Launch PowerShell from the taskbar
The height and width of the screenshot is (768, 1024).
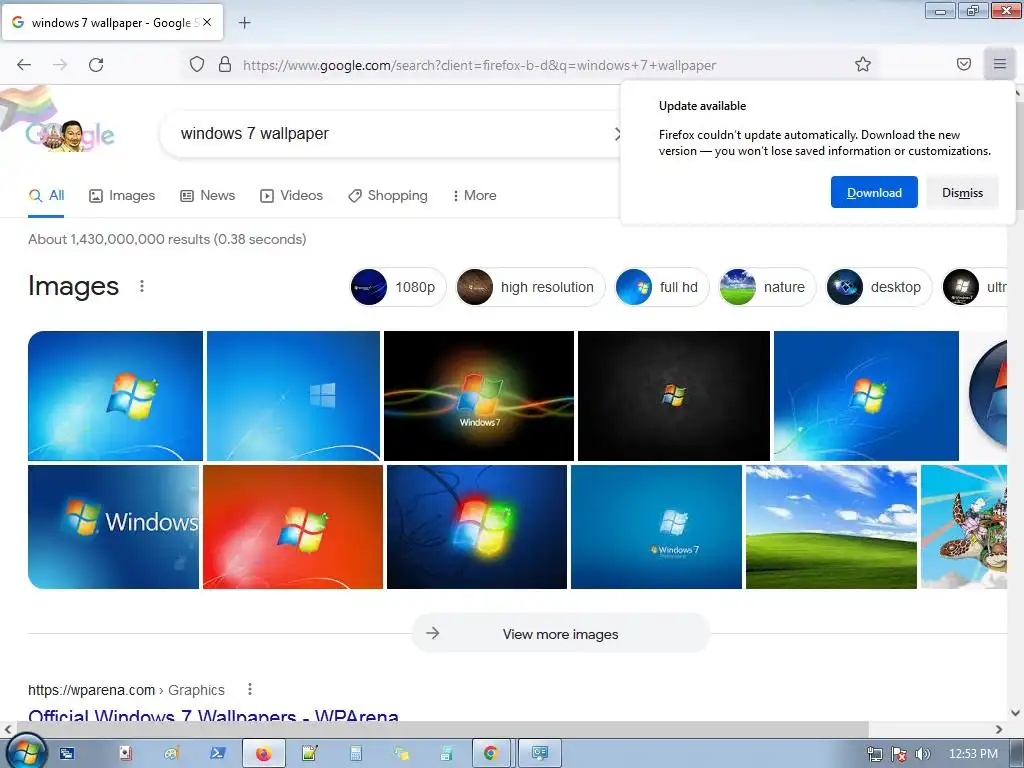pyautogui.click(x=217, y=754)
